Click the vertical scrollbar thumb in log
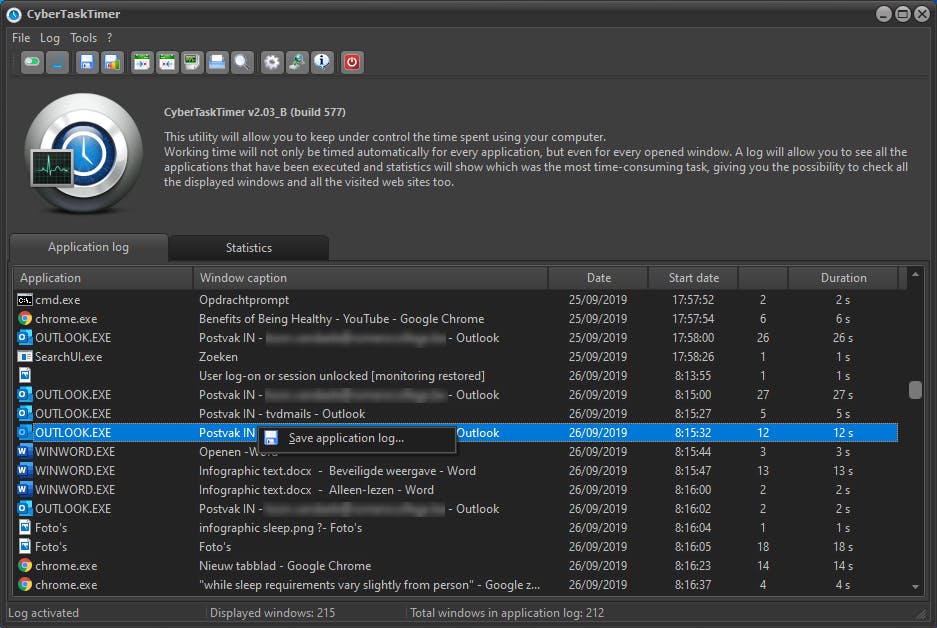 coord(915,390)
